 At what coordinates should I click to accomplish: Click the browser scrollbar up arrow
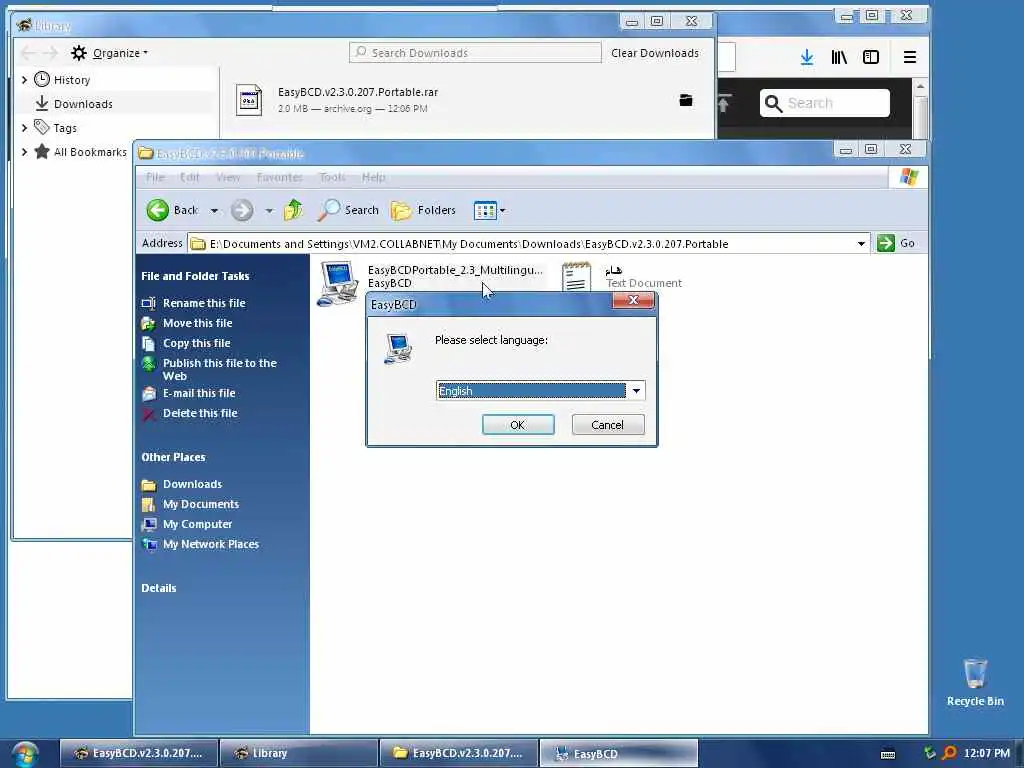point(920,87)
